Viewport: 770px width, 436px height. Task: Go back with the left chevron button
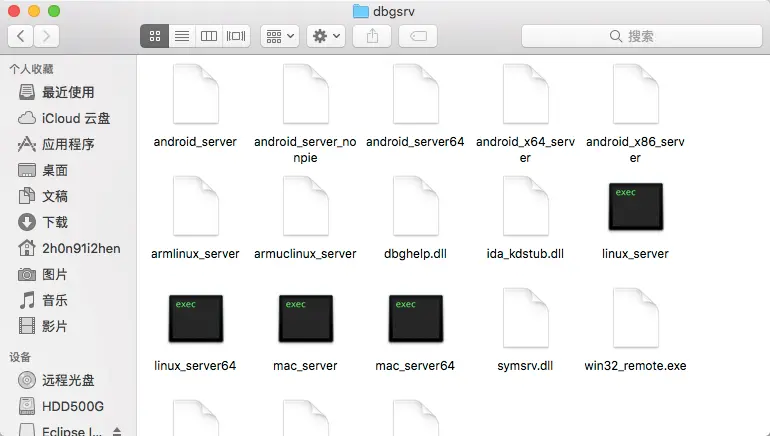click(21, 36)
